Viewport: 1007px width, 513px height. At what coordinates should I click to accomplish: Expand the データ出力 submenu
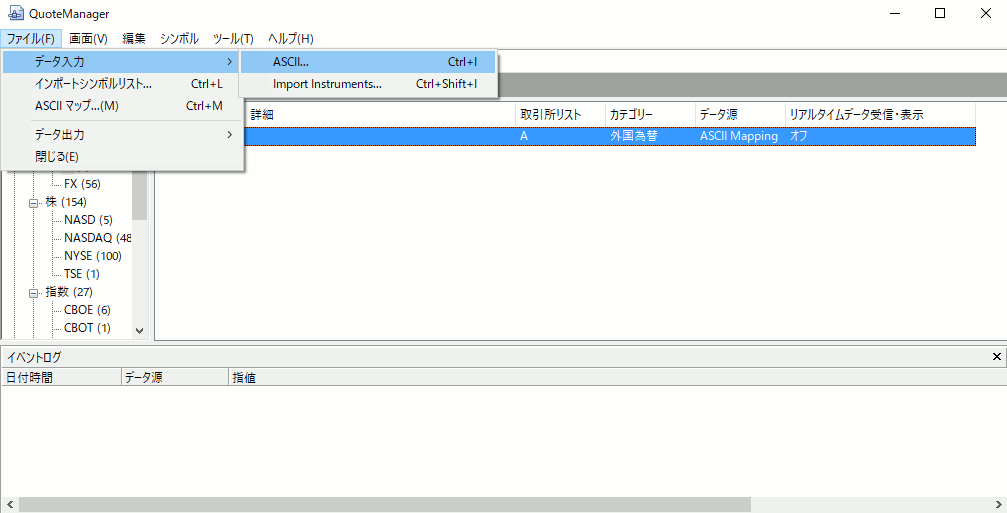pyautogui.click(x=60, y=134)
